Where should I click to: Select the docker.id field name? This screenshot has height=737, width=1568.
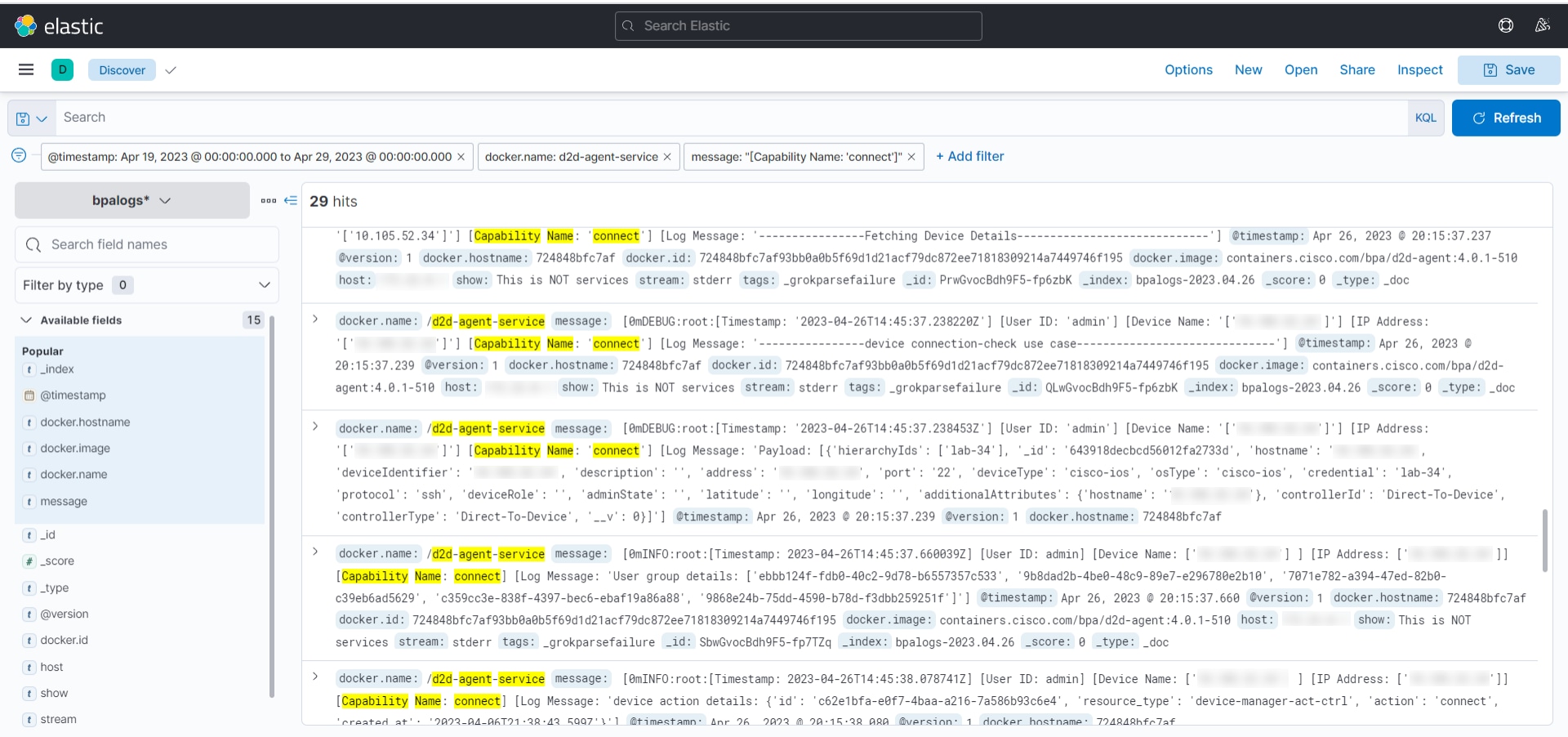(64, 641)
